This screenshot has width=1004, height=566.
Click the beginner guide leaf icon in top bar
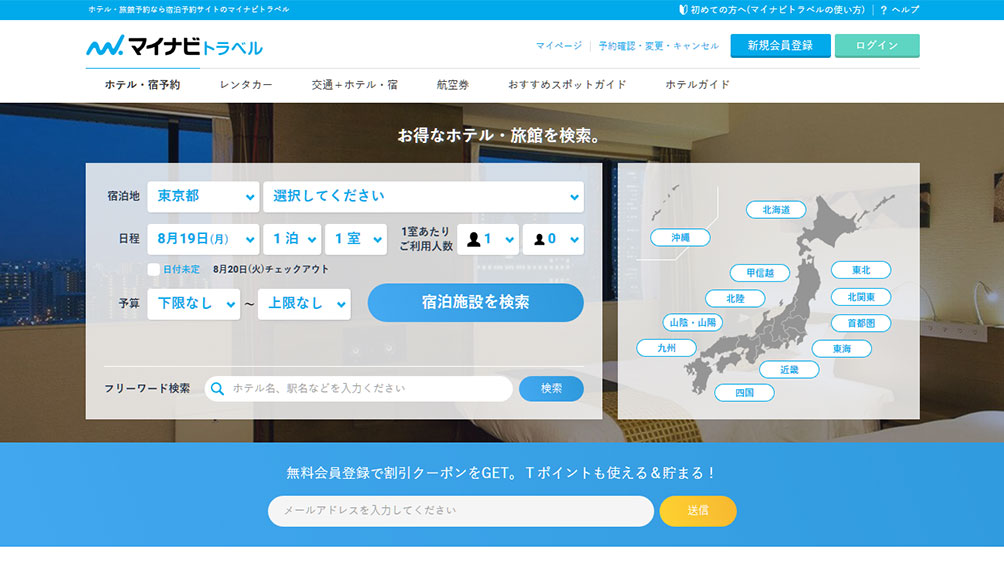[x=683, y=10]
